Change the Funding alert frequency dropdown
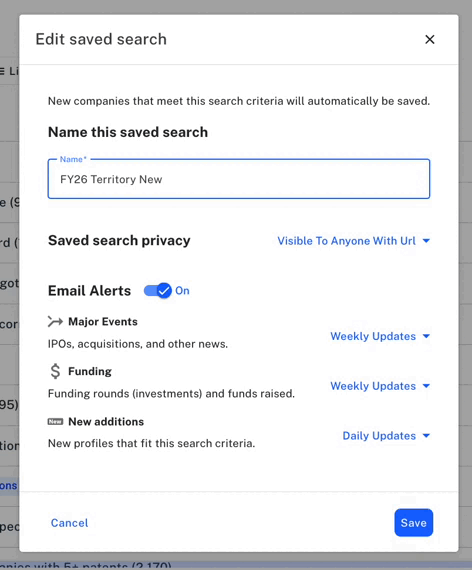Viewport: 472px width, 570px height. pyautogui.click(x=380, y=386)
